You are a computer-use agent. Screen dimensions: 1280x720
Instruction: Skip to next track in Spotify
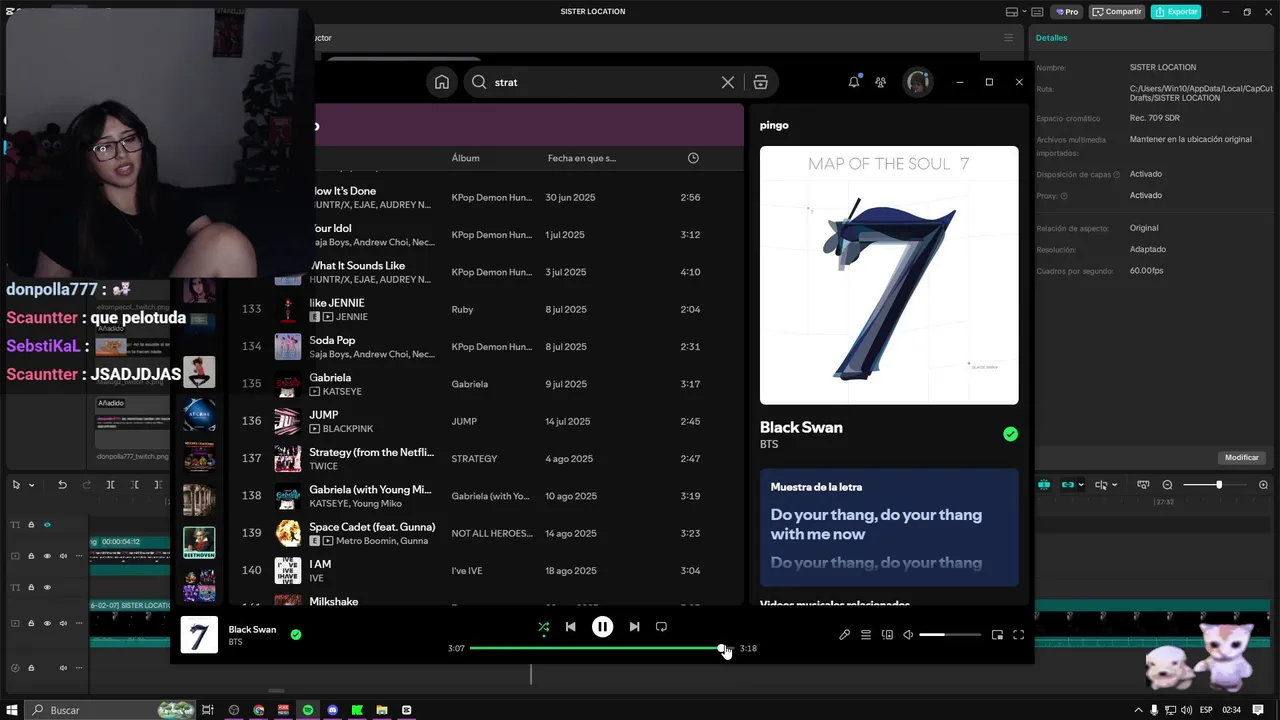[634, 627]
